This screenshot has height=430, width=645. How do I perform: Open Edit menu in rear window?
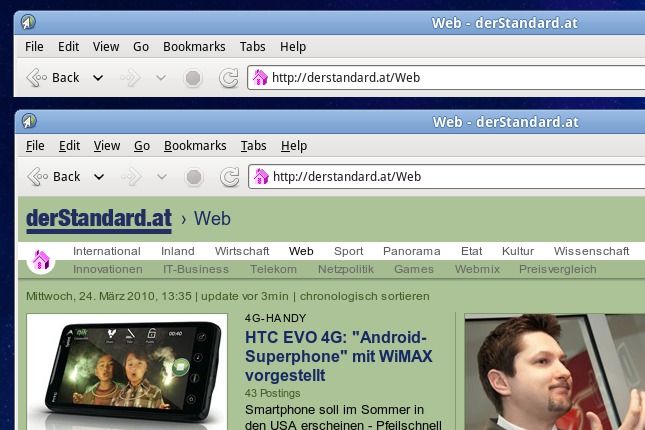coord(69,46)
